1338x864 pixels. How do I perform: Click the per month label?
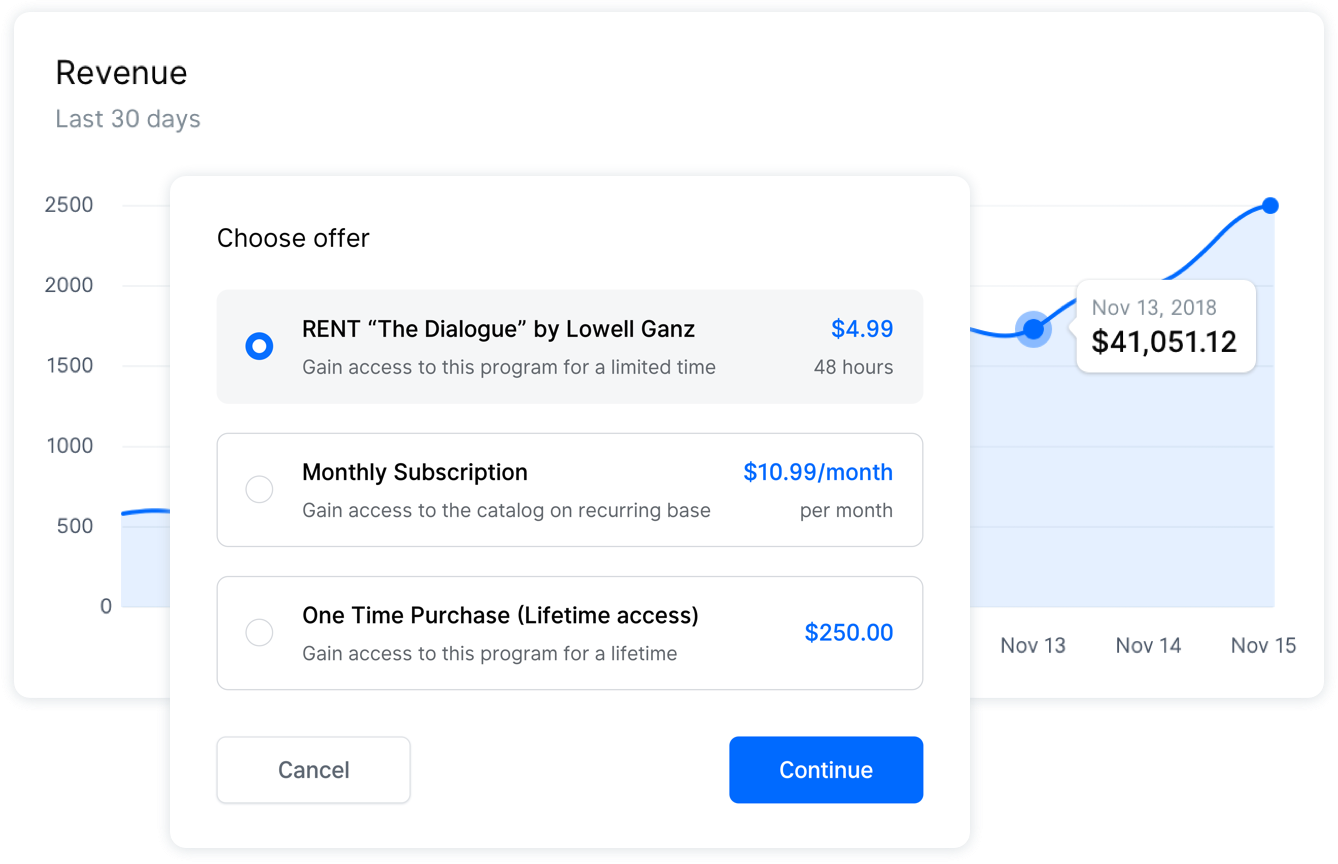[846, 510]
